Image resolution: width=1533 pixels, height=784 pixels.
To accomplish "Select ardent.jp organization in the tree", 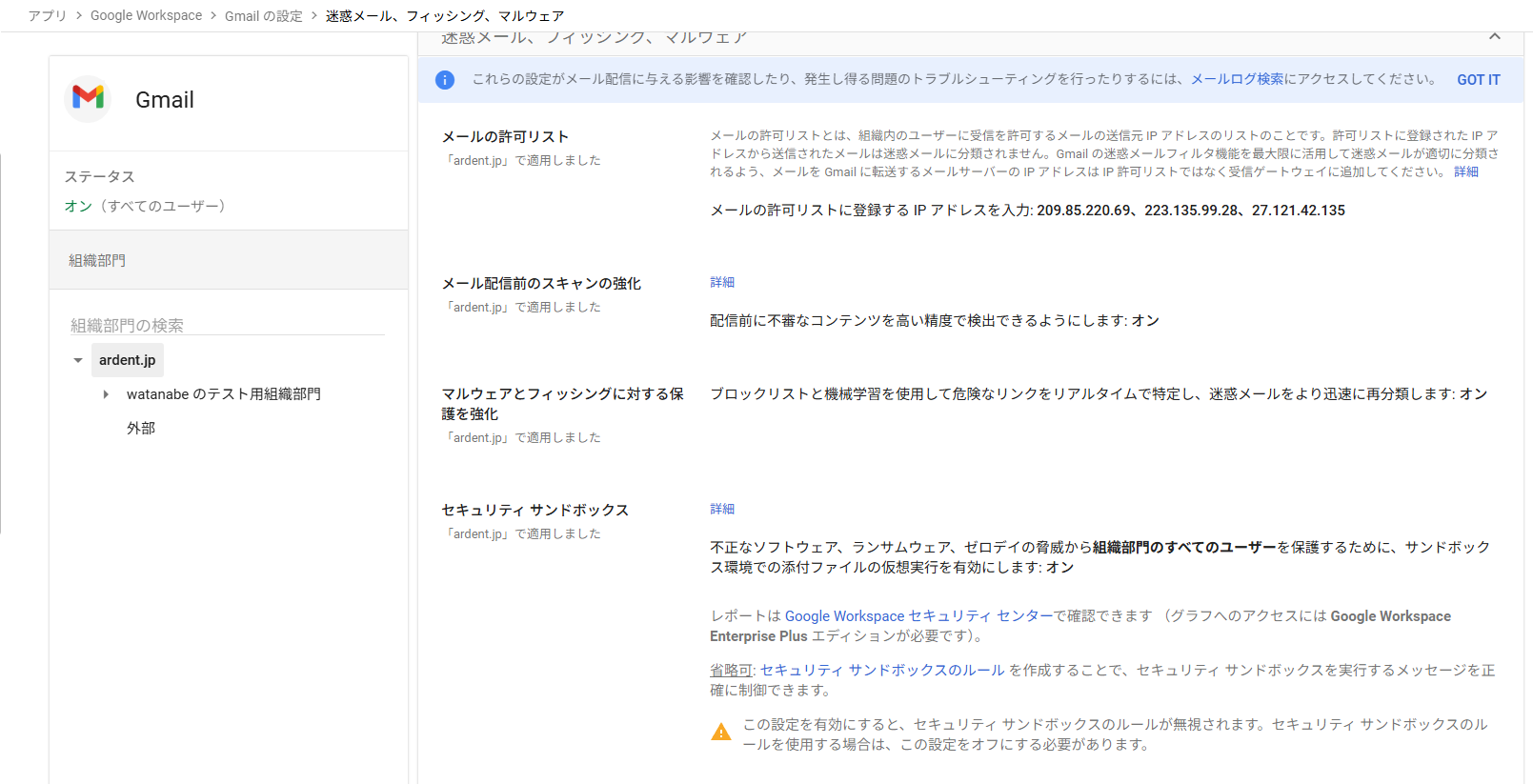I will pyautogui.click(x=128, y=360).
